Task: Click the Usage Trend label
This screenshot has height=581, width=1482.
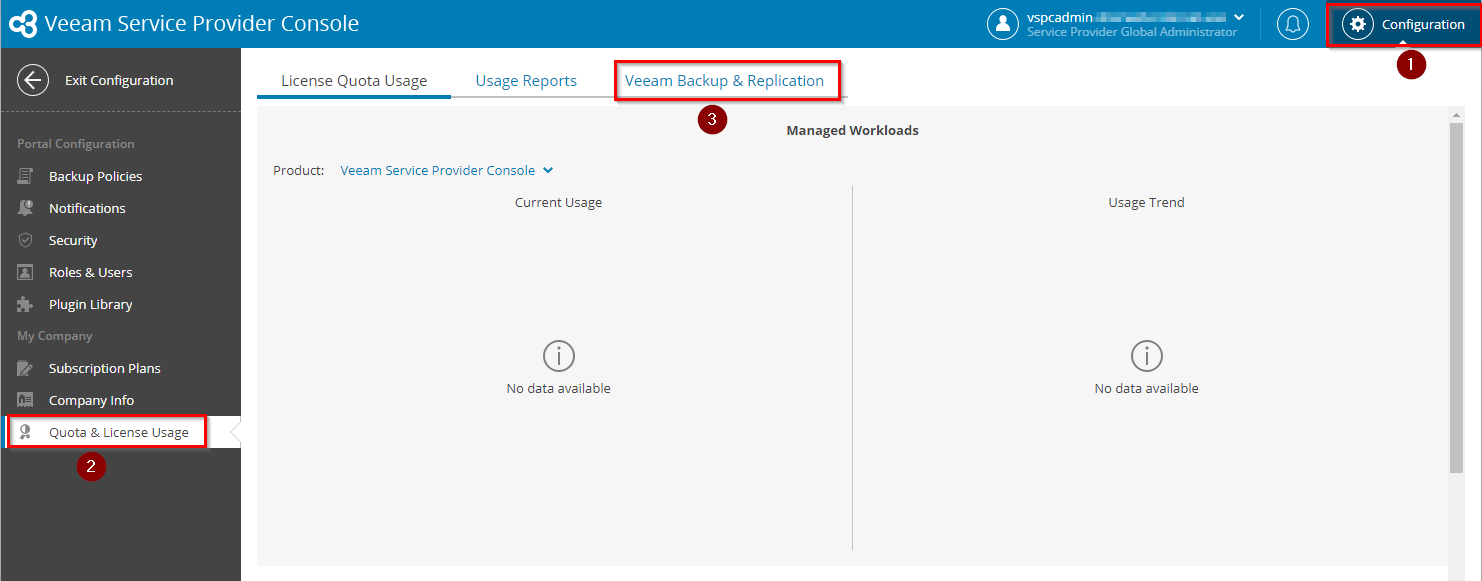Action: 1146,202
